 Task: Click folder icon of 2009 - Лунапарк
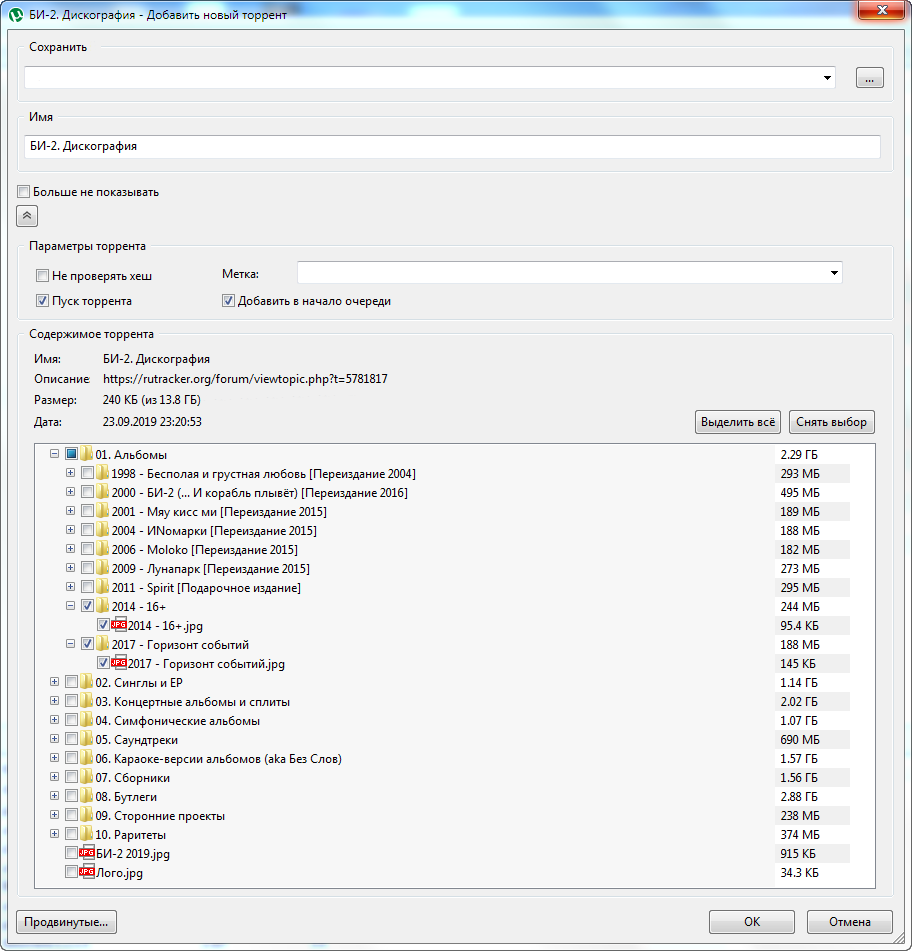click(x=102, y=568)
